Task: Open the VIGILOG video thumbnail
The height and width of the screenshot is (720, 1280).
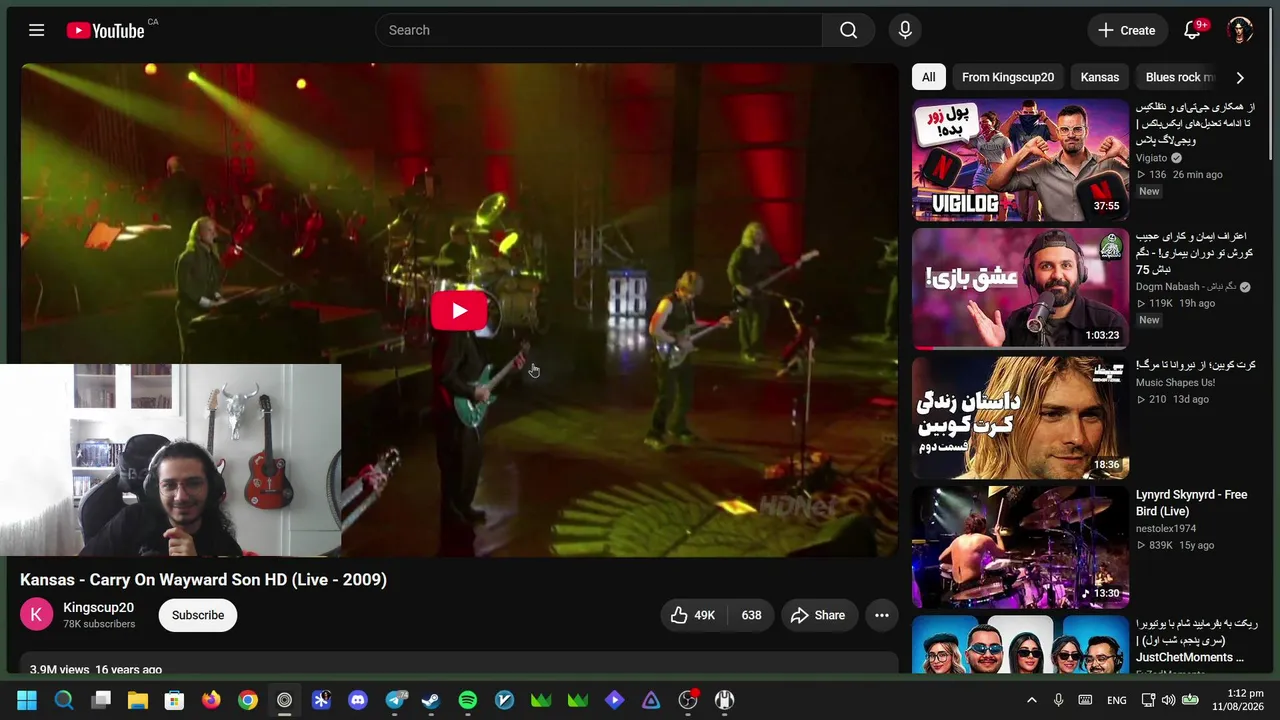Action: click(1020, 159)
